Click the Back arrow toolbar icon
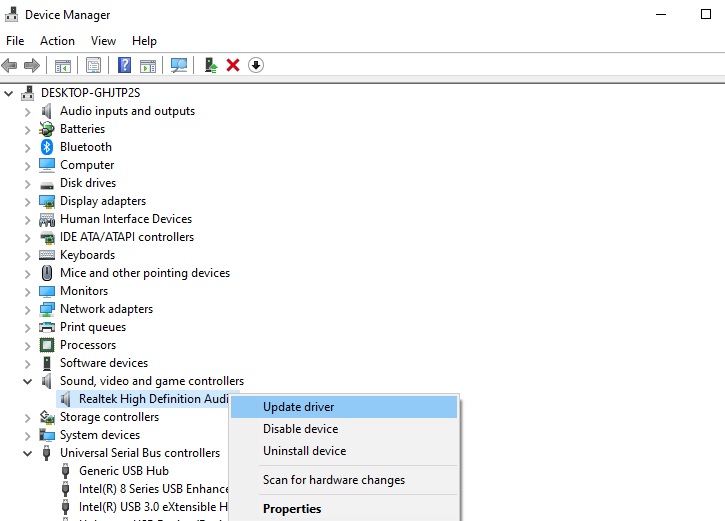Viewport: 725px width, 521px height. click(x=9, y=65)
